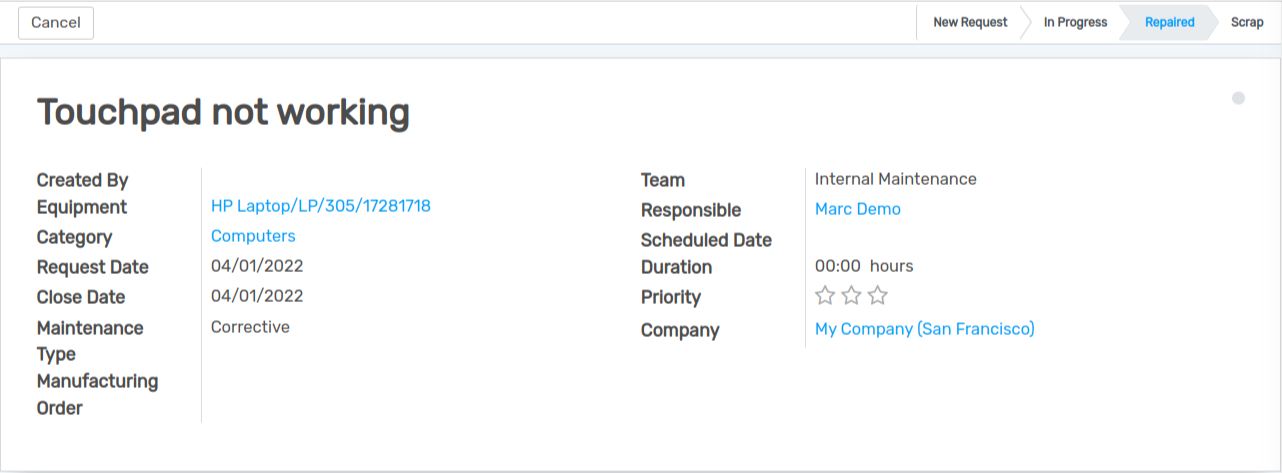Click the Duration 00:00 hours value
The image size is (1282, 473).
pyautogui.click(x=863, y=266)
